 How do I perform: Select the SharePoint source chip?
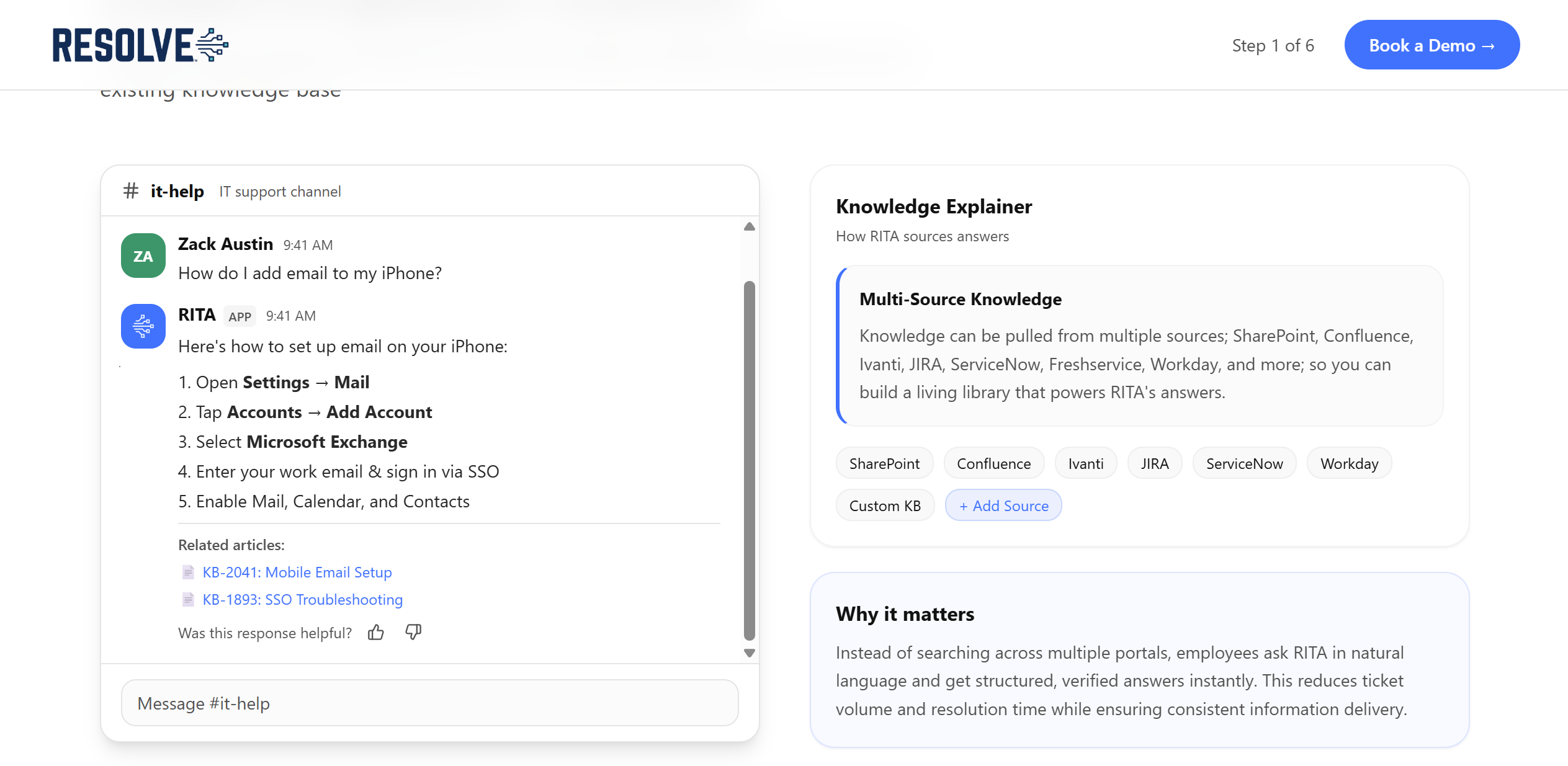tap(884, 464)
